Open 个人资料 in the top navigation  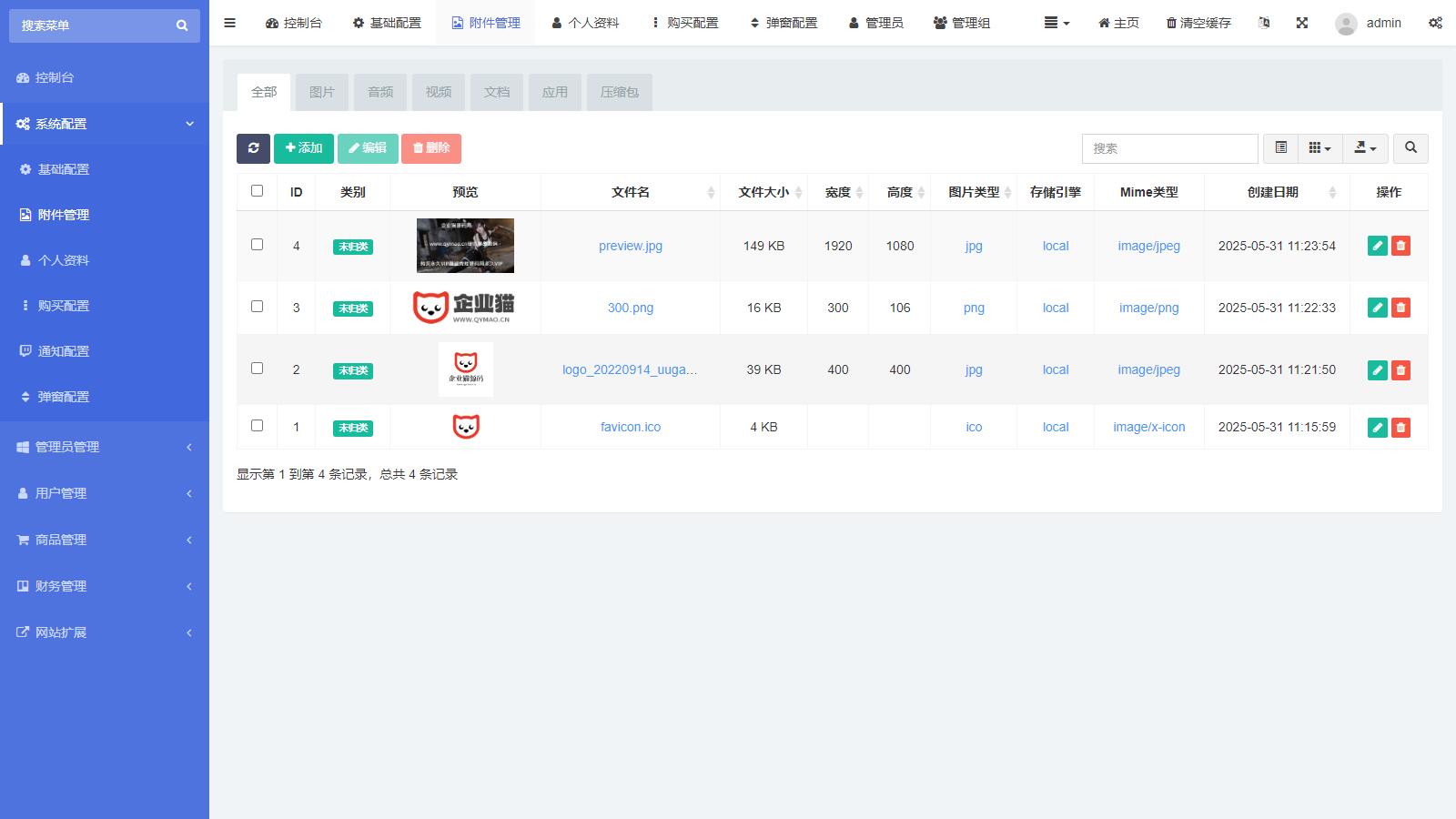coord(585,23)
